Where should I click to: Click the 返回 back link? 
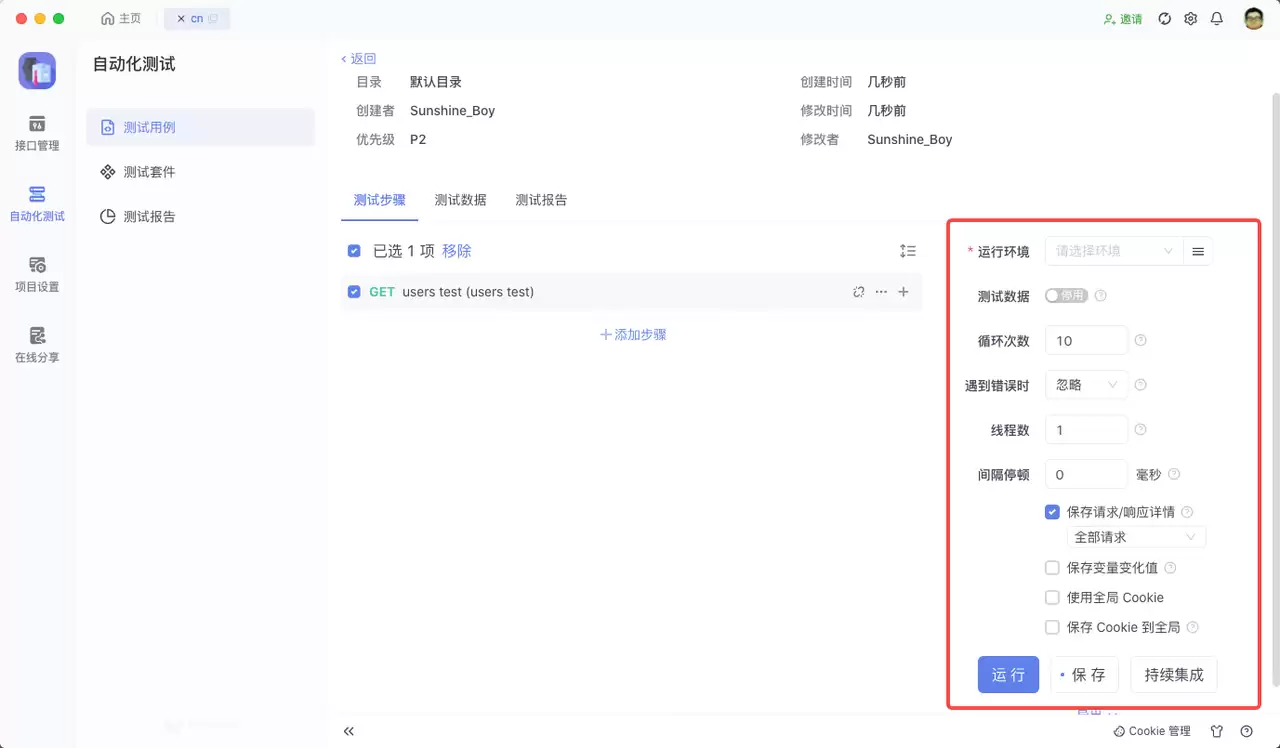[358, 59]
